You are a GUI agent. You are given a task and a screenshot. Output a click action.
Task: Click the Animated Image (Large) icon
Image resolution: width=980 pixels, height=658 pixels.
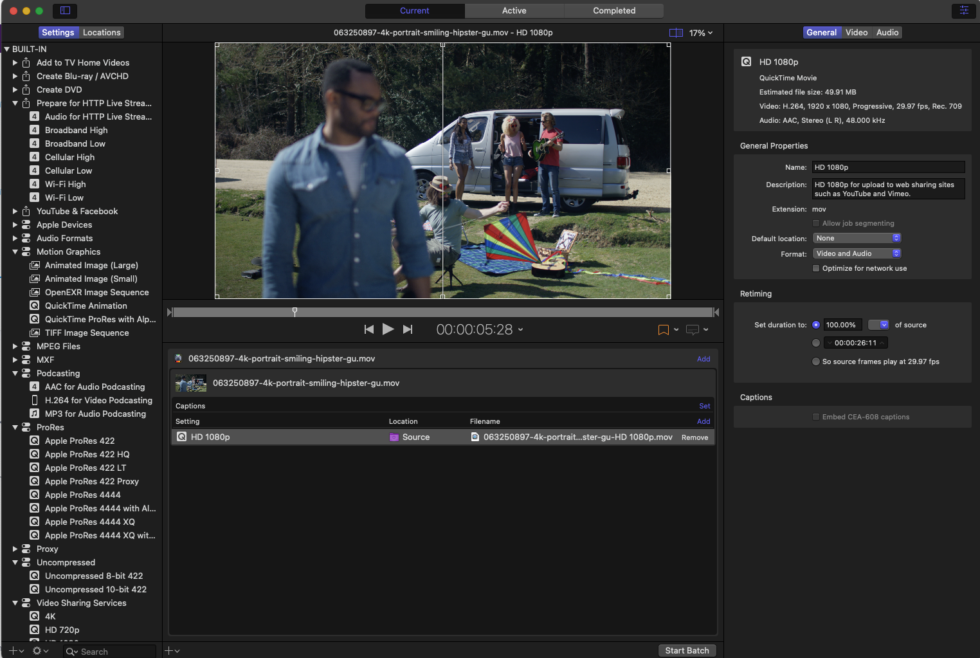[x=35, y=265]
